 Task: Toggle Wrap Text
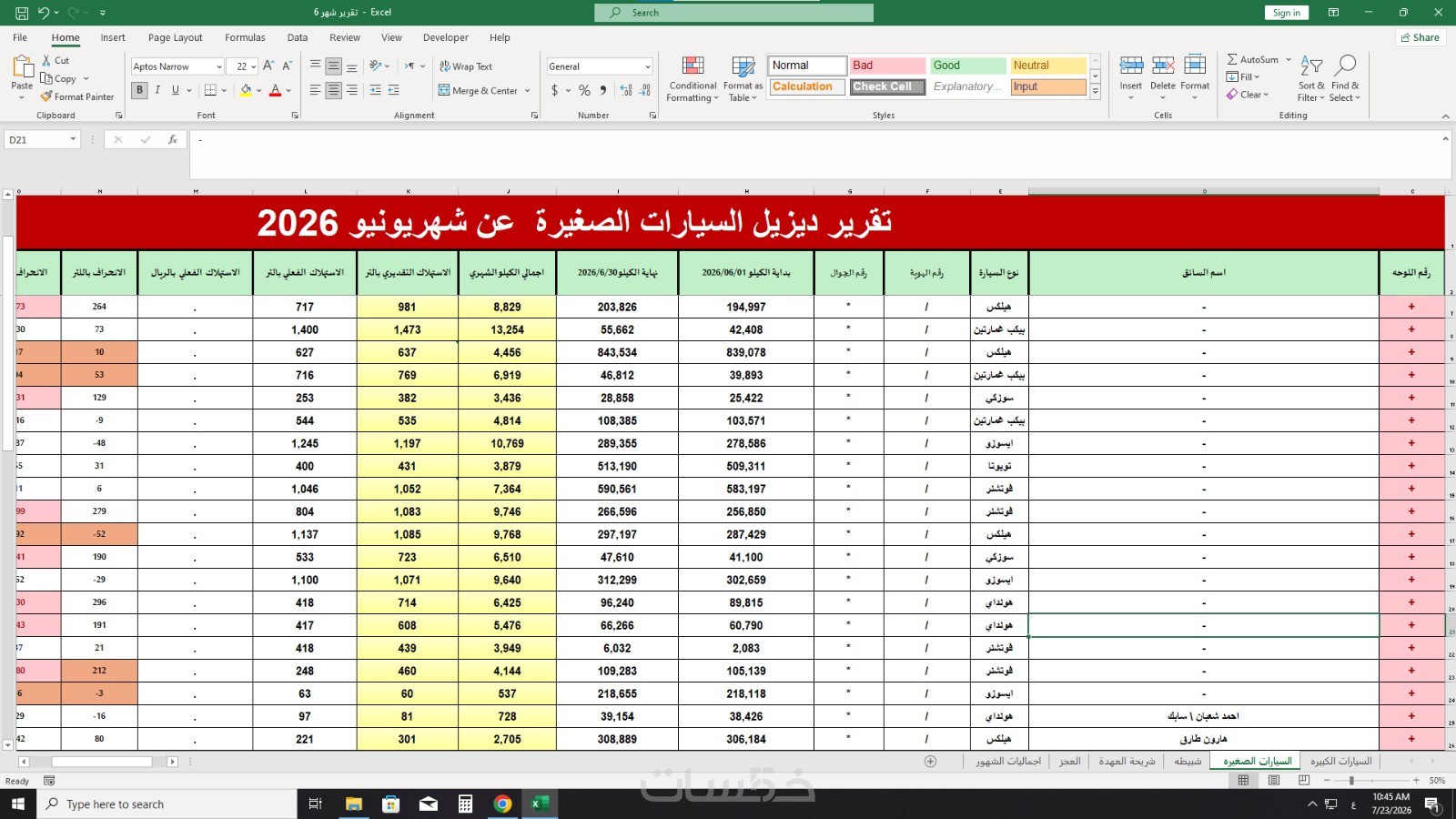pyautogui.click(x=465, y=66)
